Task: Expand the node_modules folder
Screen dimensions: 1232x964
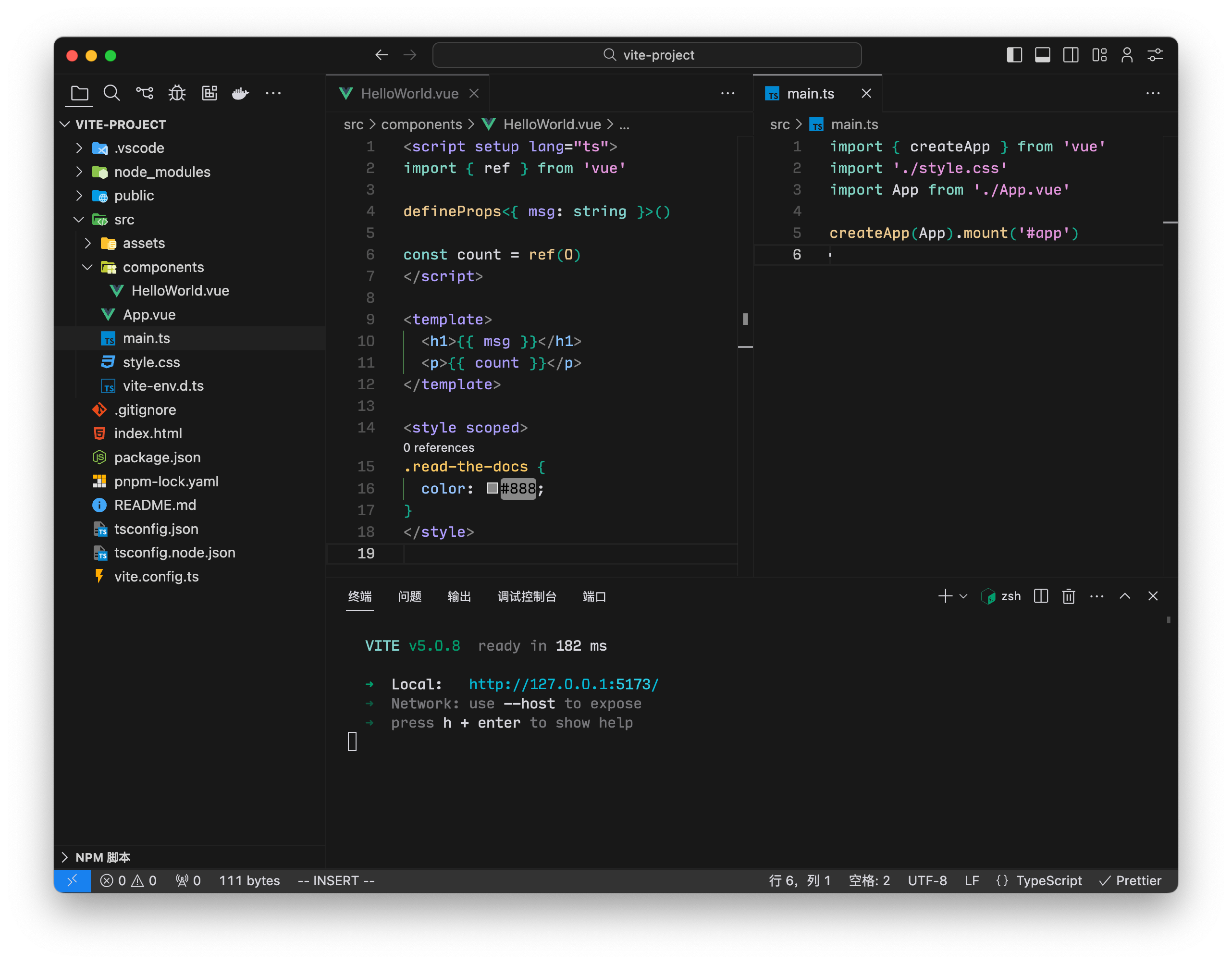Action: (x=79, y=172)
